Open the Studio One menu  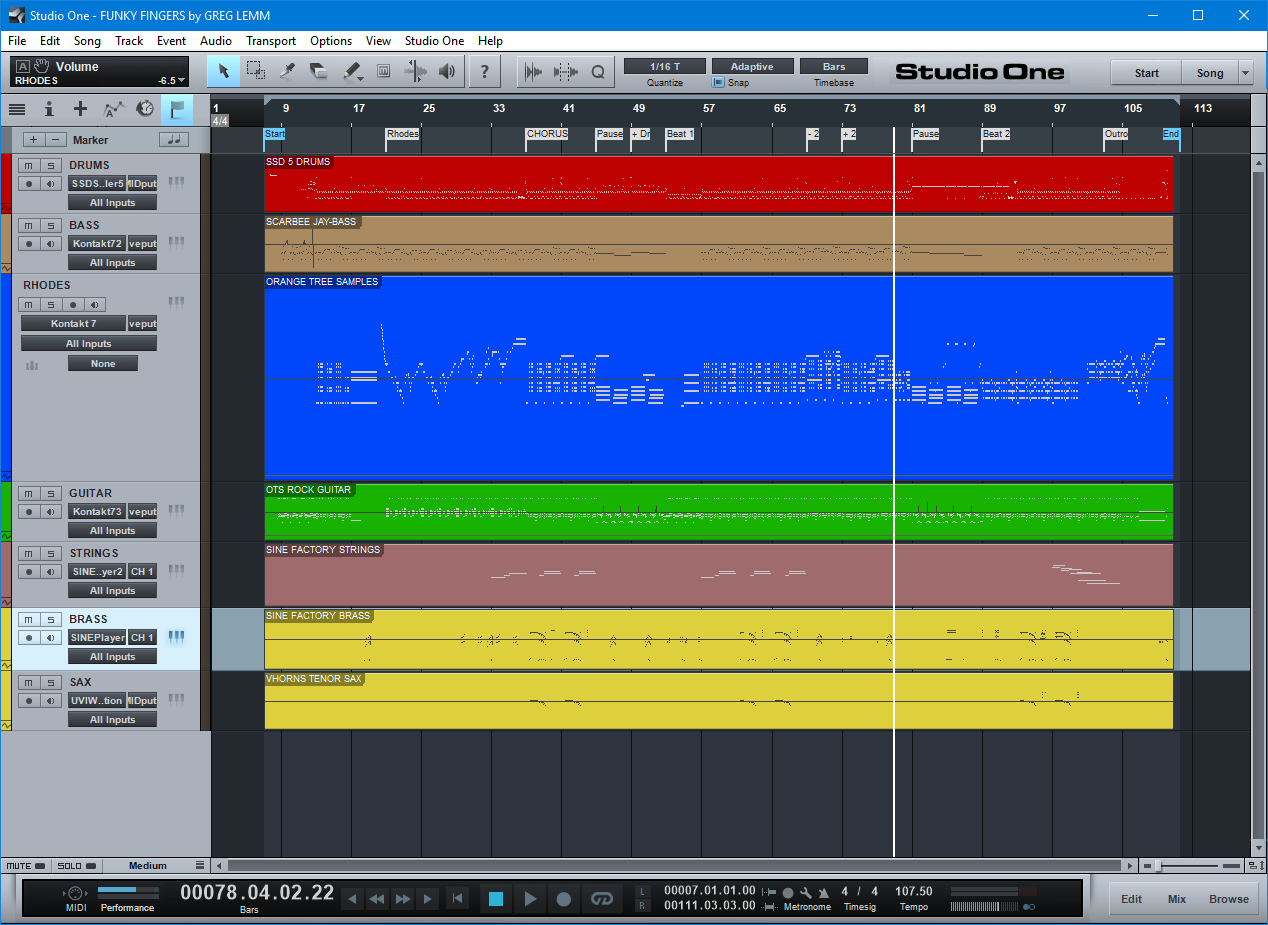coord(434,41)
